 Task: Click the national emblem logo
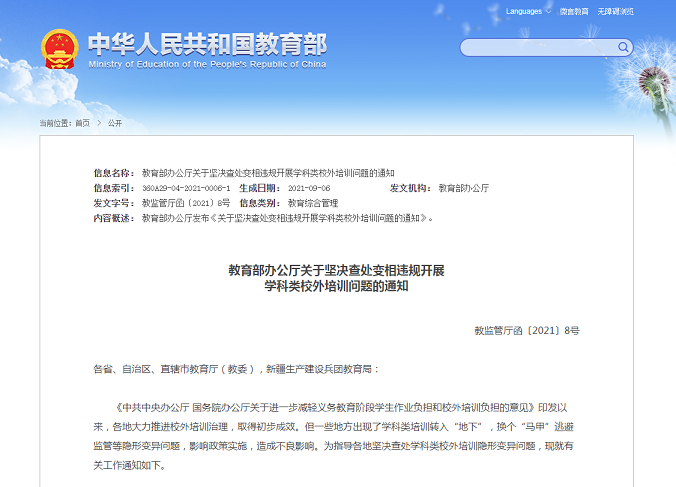59,49
